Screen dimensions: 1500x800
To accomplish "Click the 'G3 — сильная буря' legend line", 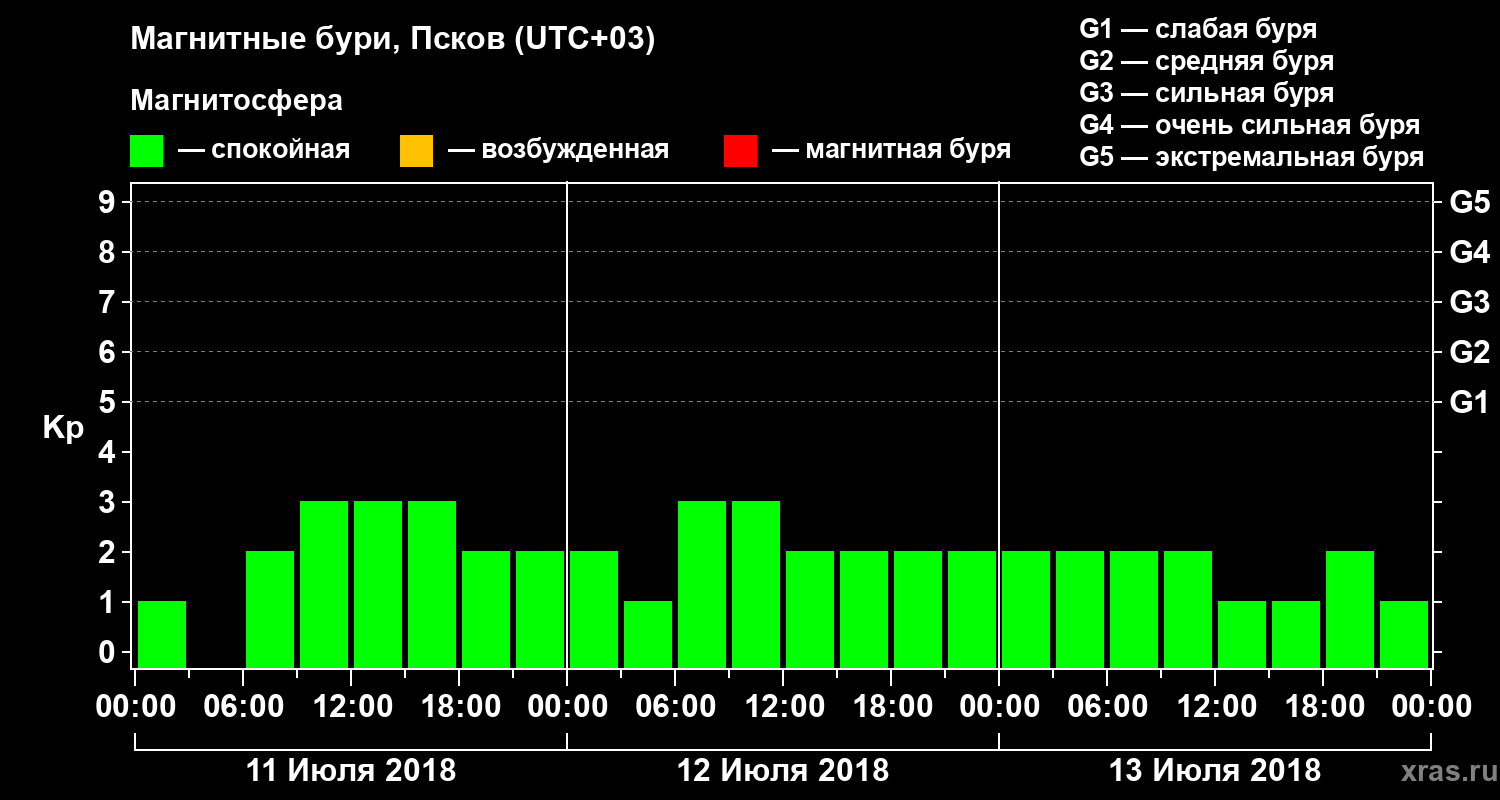I will coord(1207,93).
